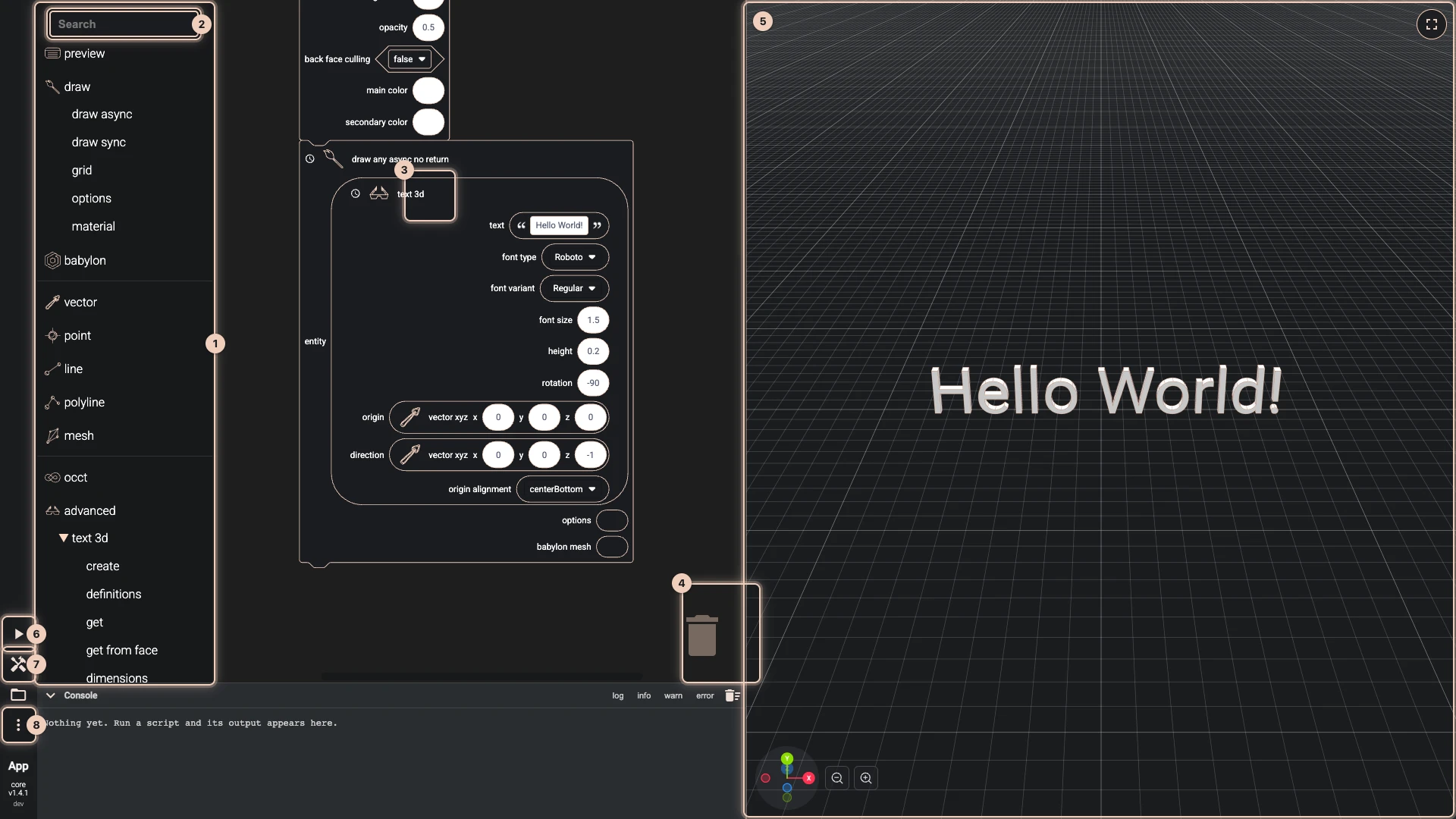This screenshot has width=1456, height=819.
Task: Select get from face item
Action: click(x=121, y=651)
